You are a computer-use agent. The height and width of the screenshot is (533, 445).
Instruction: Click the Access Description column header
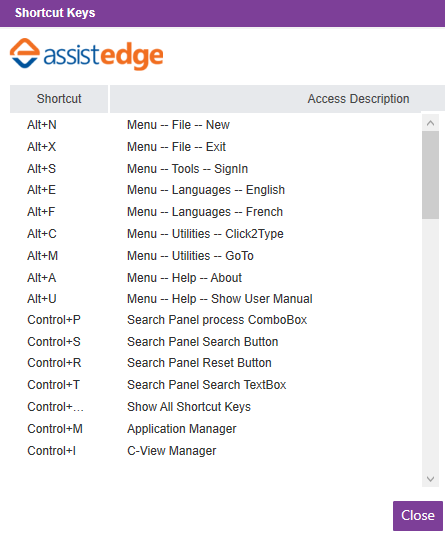277,99
